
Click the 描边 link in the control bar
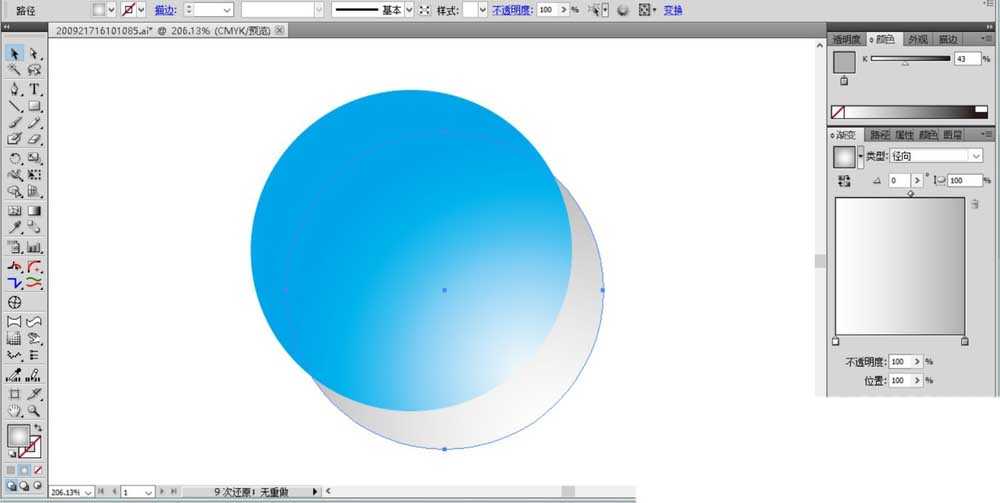[165, 10]
